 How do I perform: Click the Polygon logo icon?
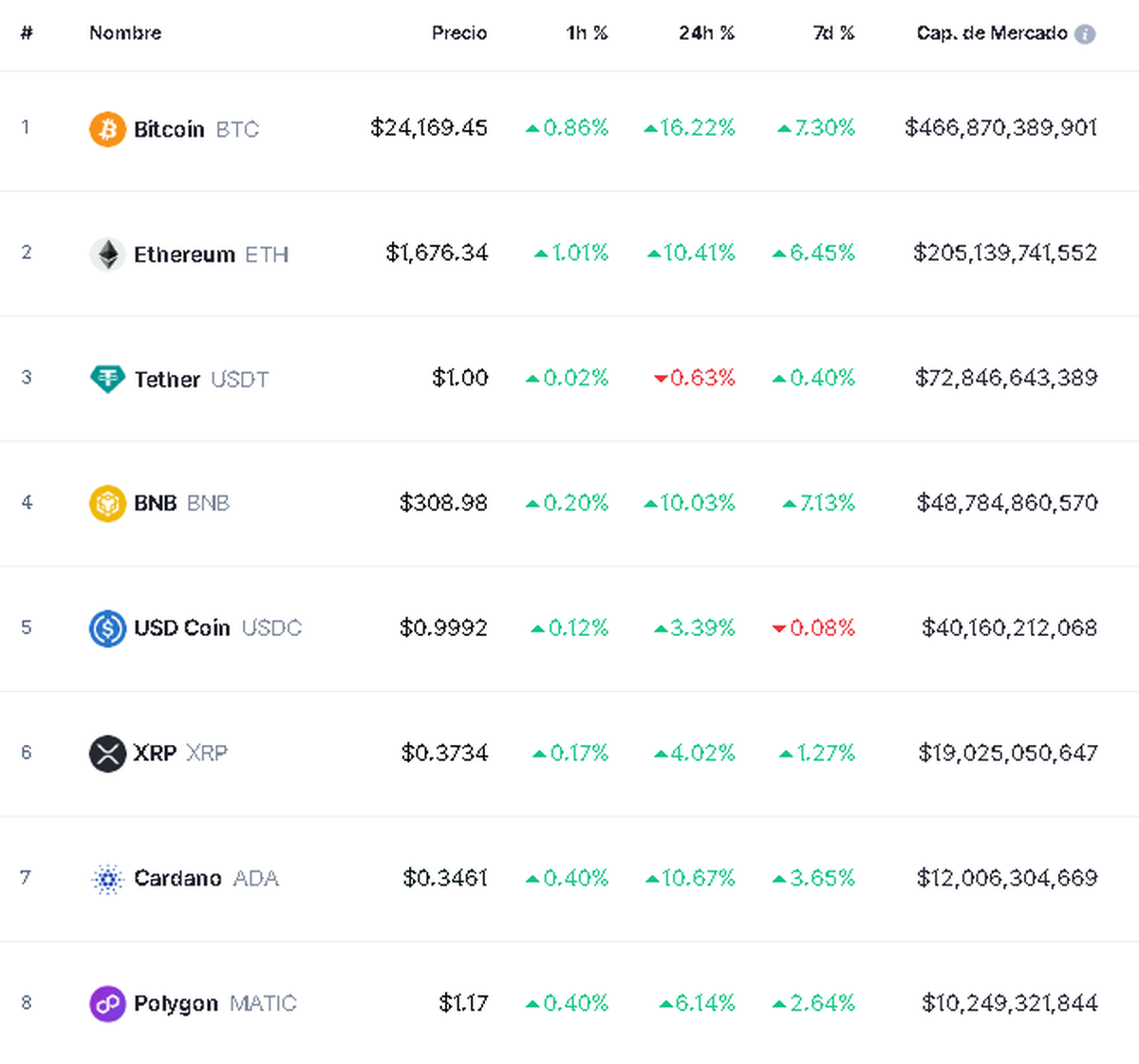click(107, 1003)
